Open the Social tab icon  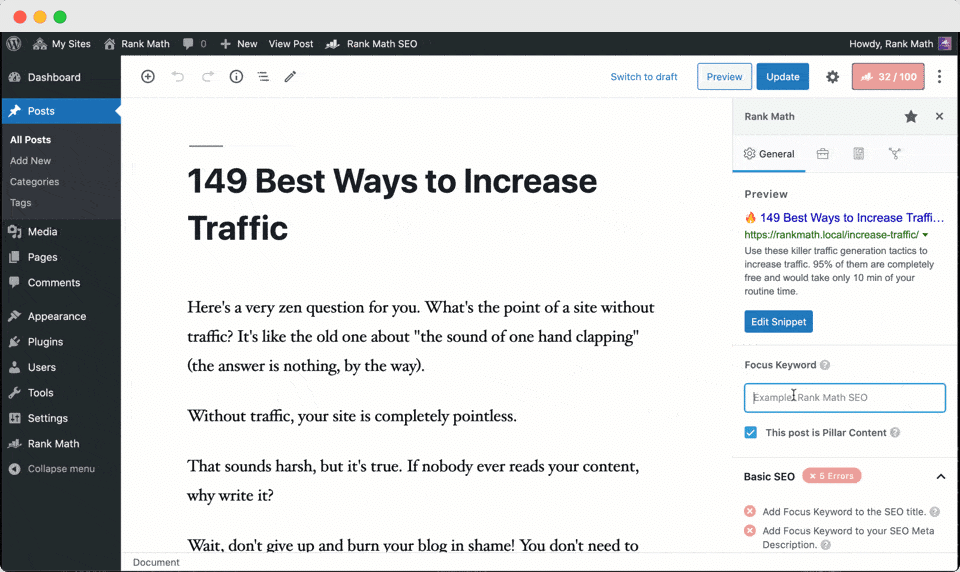[894, 154]
